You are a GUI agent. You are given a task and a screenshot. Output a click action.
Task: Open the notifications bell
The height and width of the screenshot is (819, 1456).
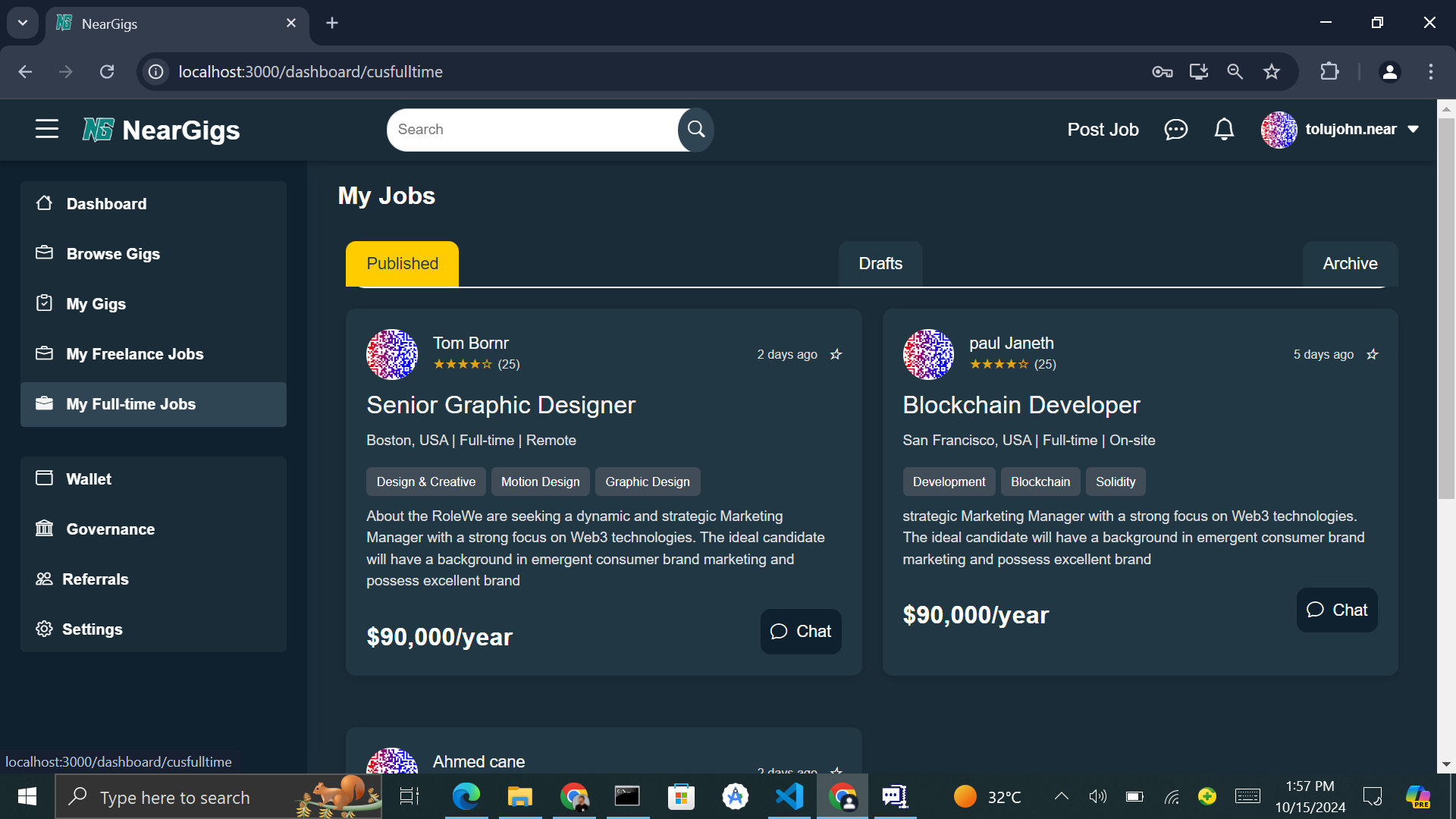click(x=1224, y=130)
